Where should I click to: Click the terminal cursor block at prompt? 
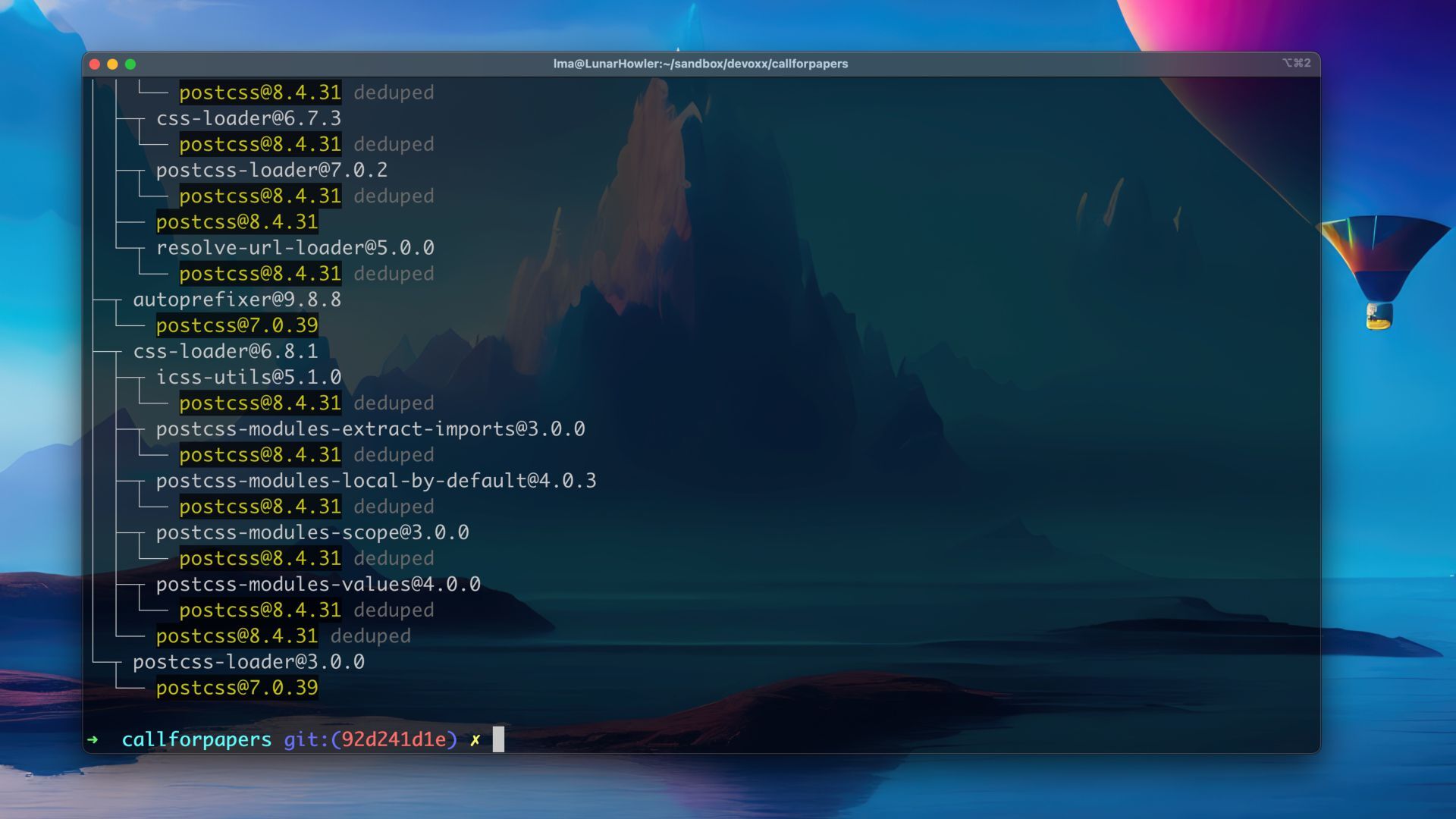[x=498, y=739]
